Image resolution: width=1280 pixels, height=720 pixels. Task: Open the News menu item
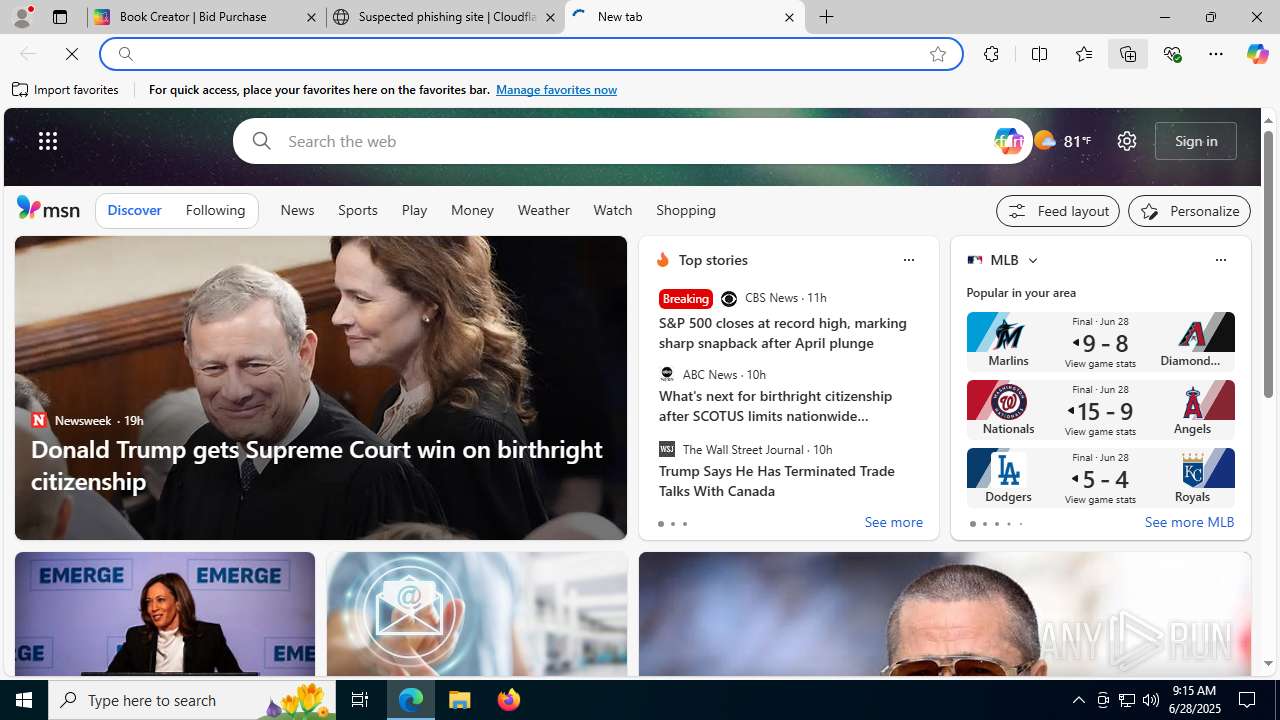click(297, 210)
